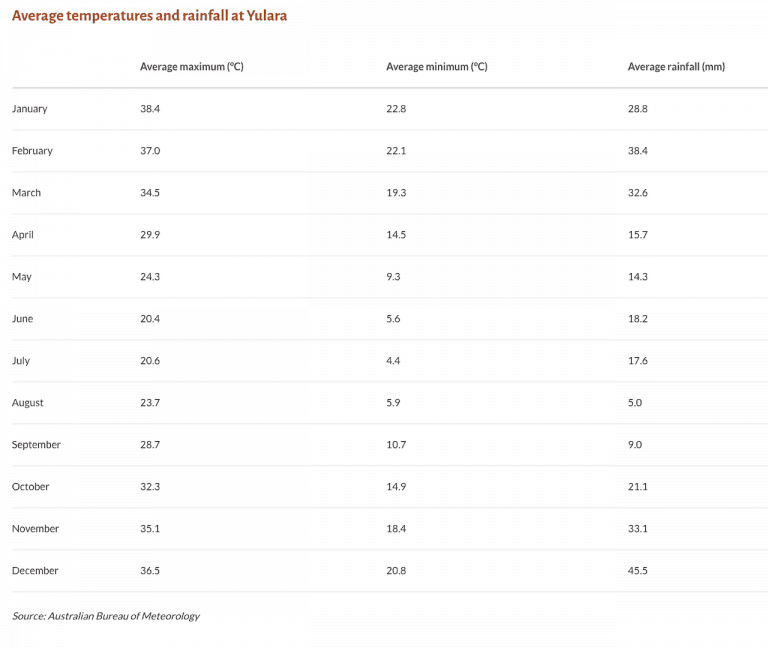
Task: Click the 'Average maximum (°C)' column header
Action: (192, 67)
